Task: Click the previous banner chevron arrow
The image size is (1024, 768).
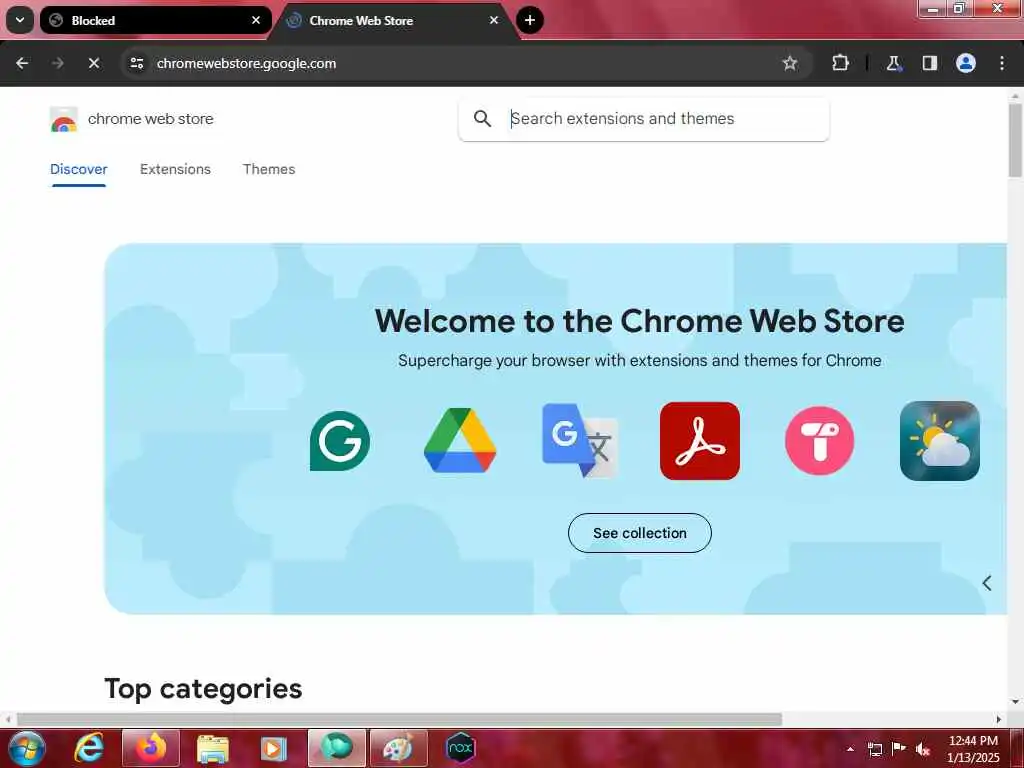Action: [x=987, y=583]
